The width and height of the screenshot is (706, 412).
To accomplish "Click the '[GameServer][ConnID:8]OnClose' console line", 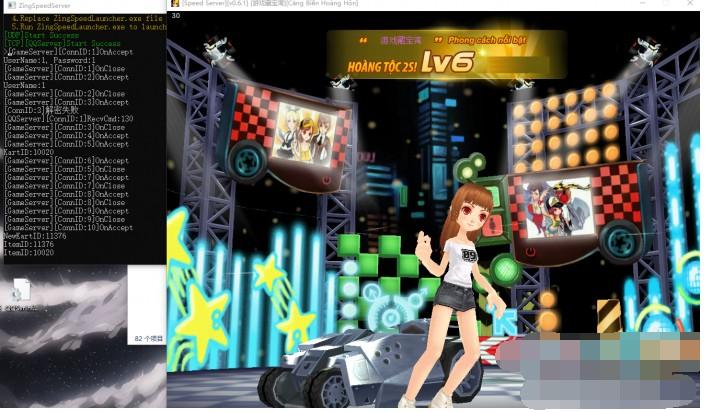I will tap(64, 203).
